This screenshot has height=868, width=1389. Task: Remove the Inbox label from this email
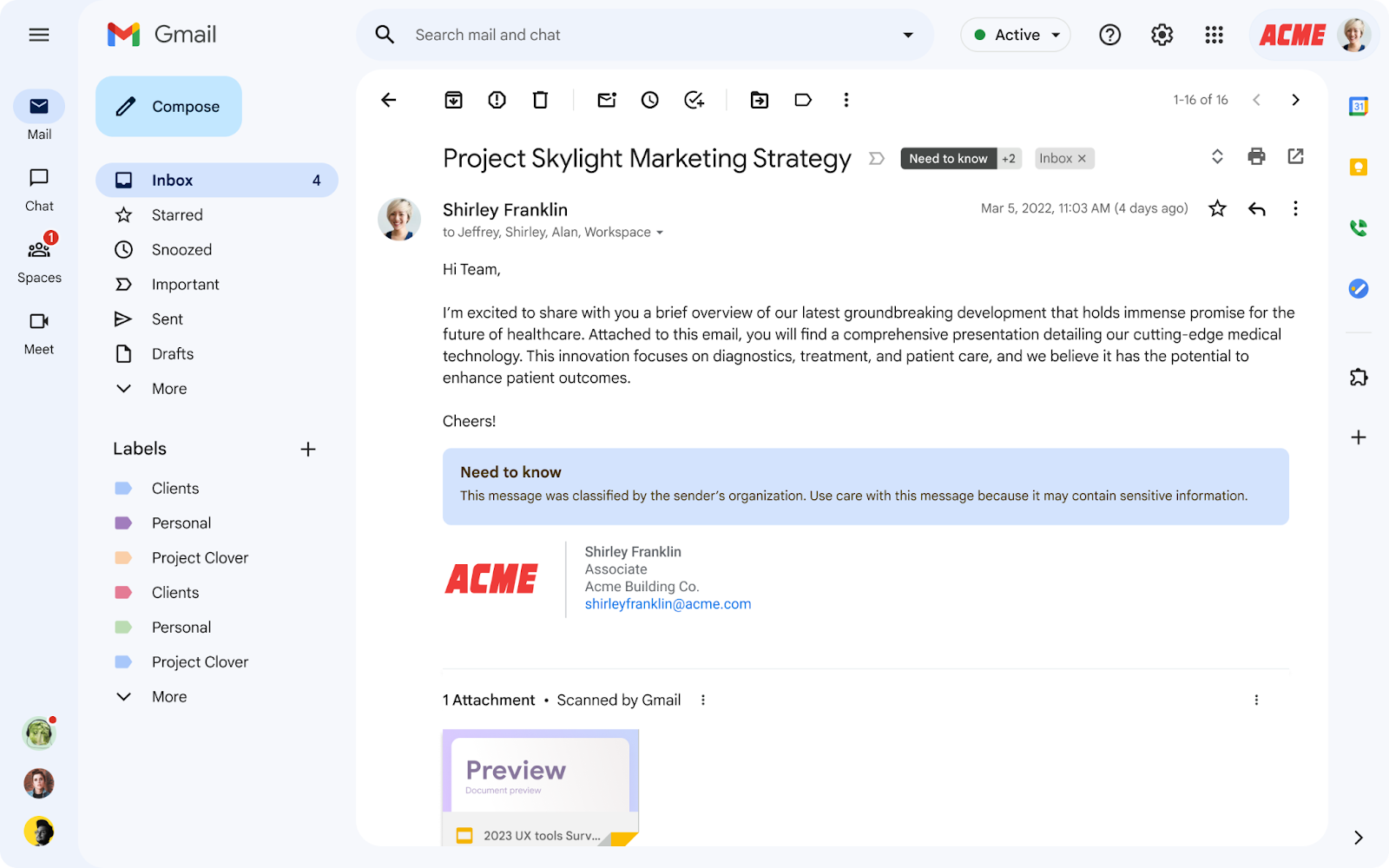1082,159
